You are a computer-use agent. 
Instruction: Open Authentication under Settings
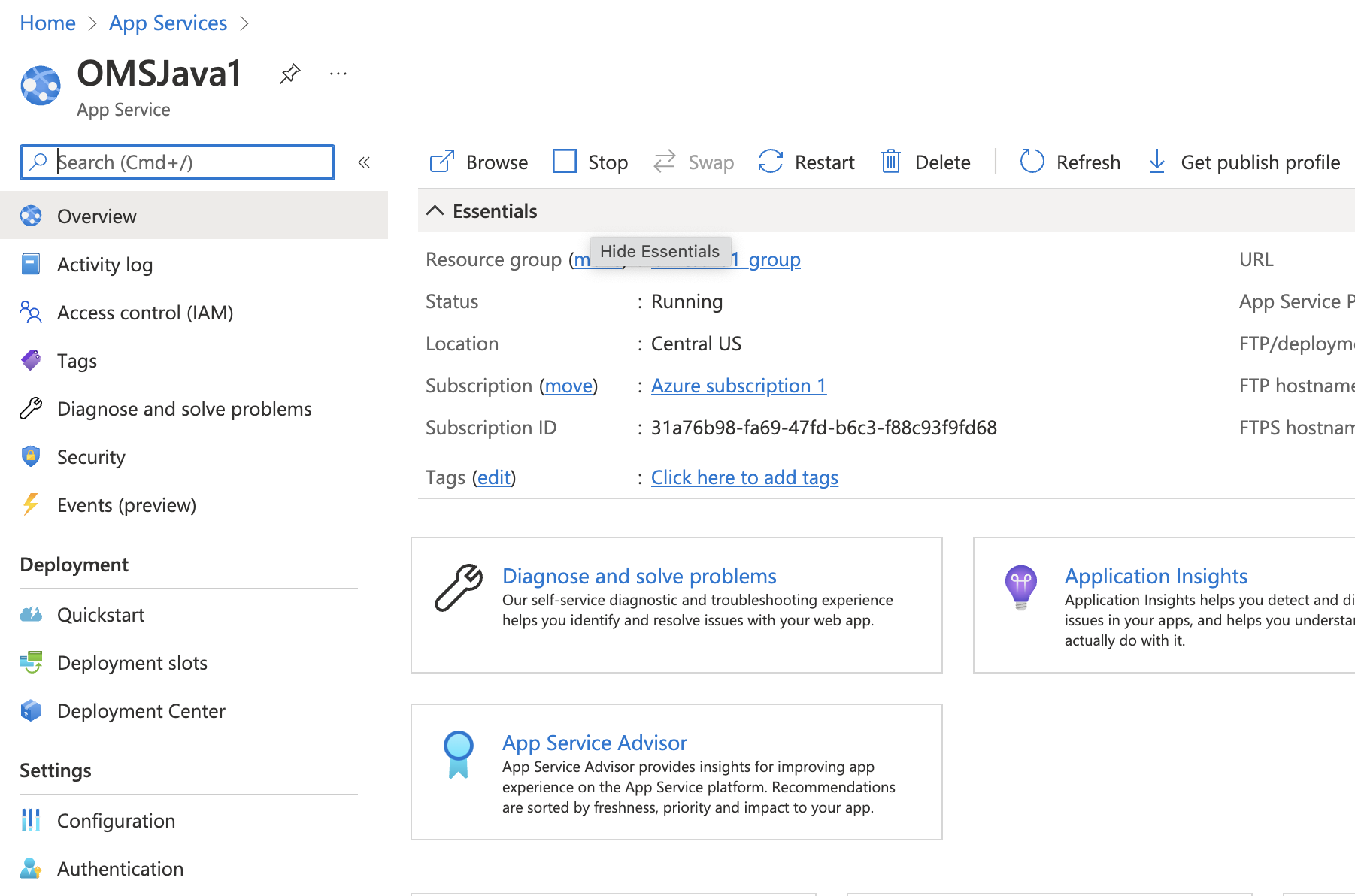[x=194, y=869]
